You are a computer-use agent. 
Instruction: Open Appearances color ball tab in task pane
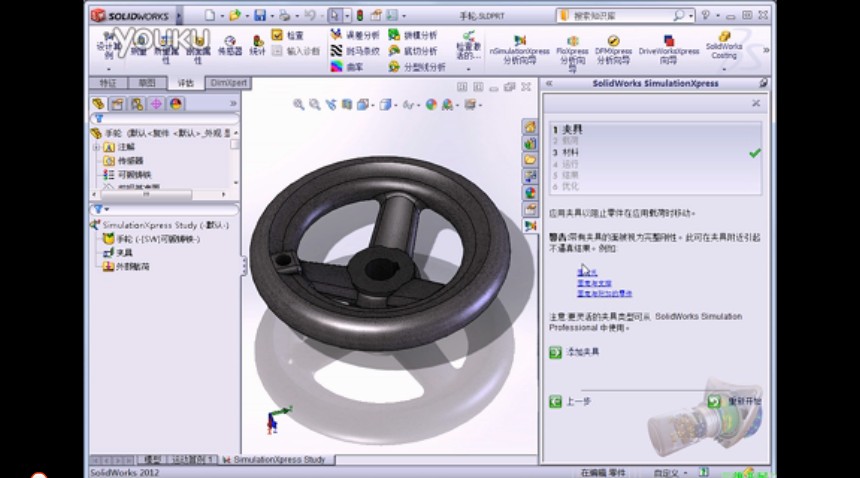tap(530, 193)
